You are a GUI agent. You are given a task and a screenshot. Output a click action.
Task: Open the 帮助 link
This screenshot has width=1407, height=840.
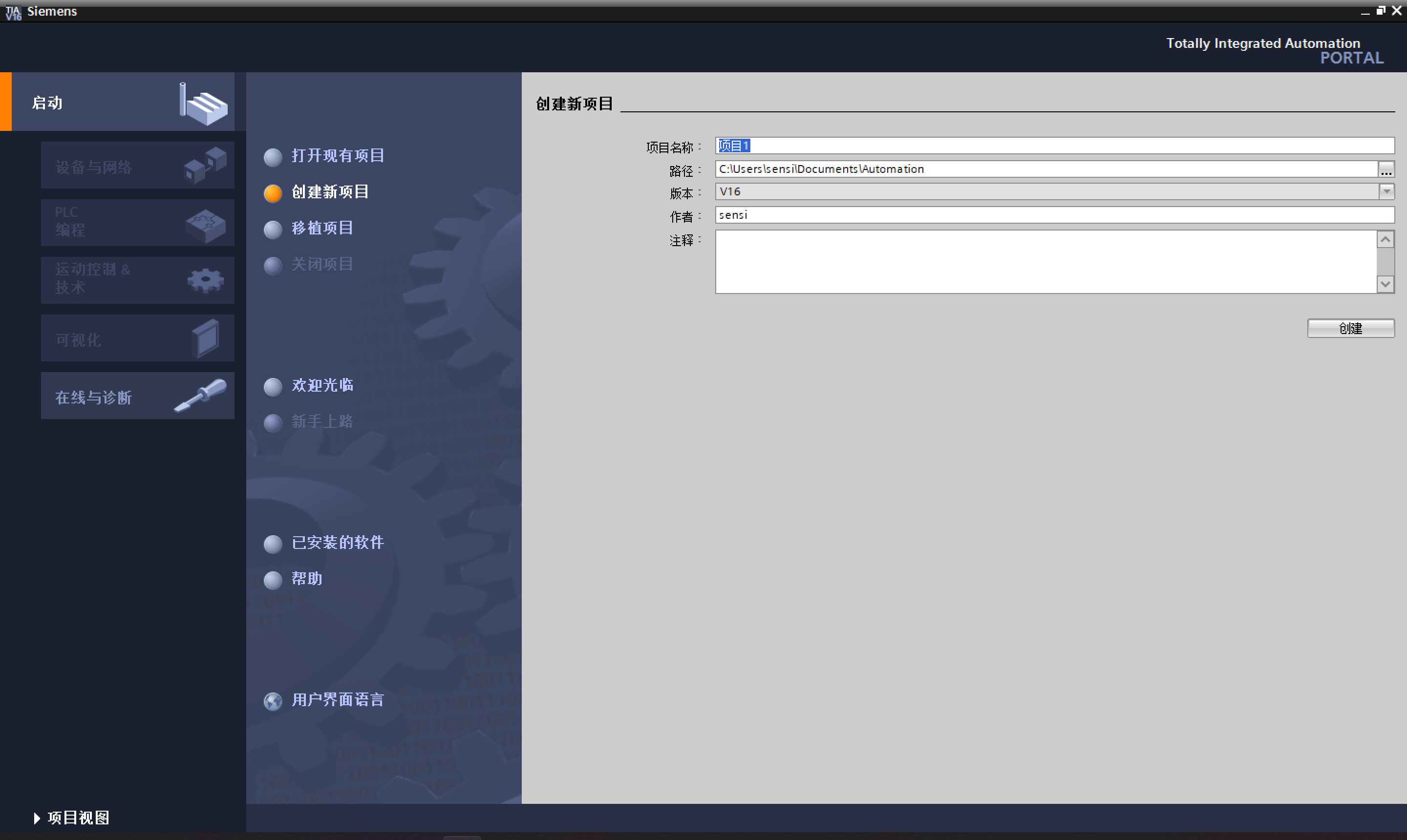pyautogui.click(x=306, y=579)
